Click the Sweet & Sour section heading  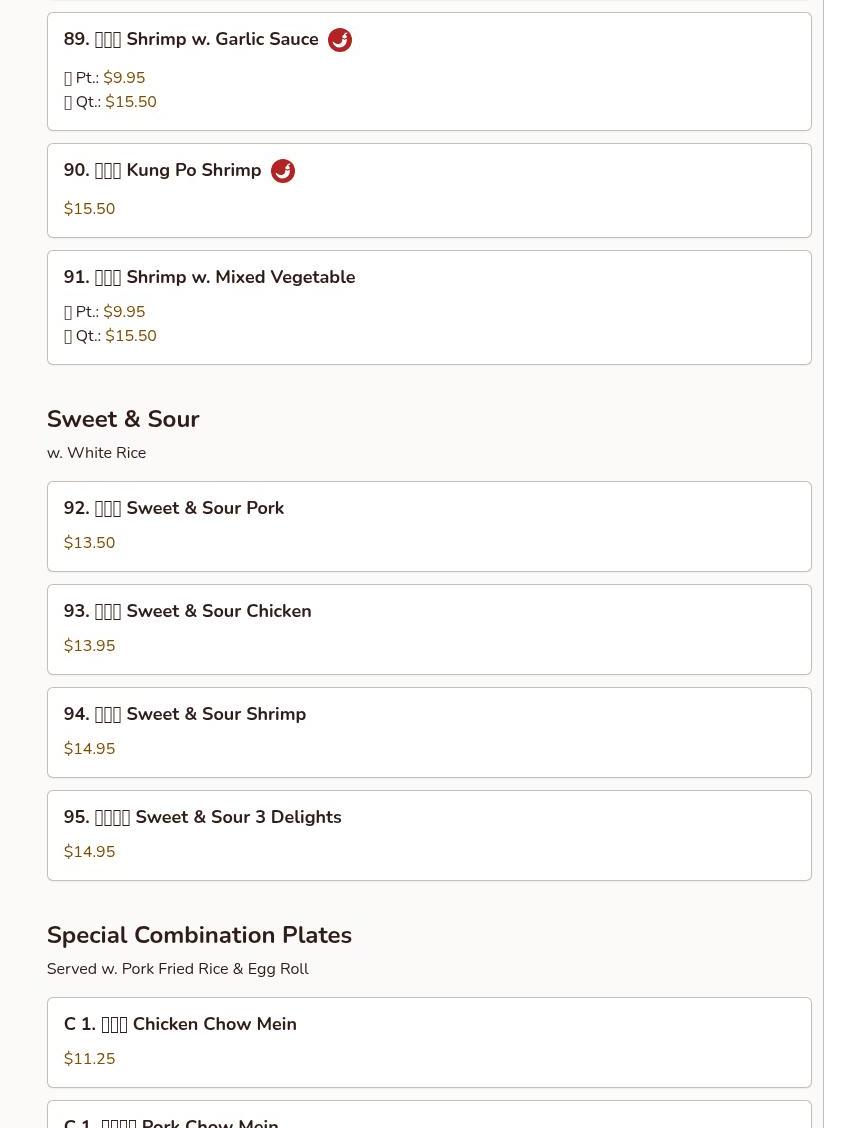[x=123, y=419]
